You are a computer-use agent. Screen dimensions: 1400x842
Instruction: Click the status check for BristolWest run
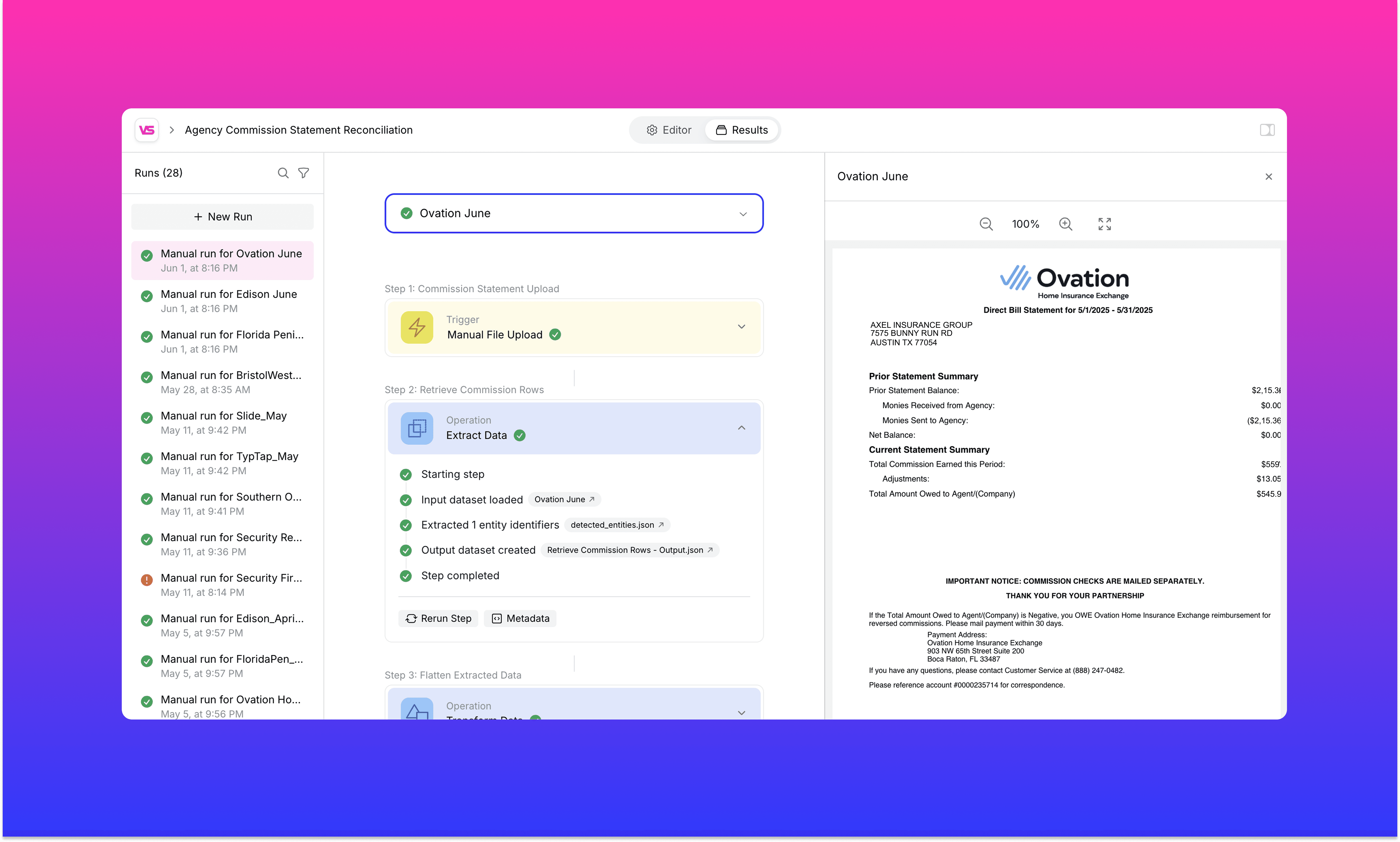tap(147, 377)
